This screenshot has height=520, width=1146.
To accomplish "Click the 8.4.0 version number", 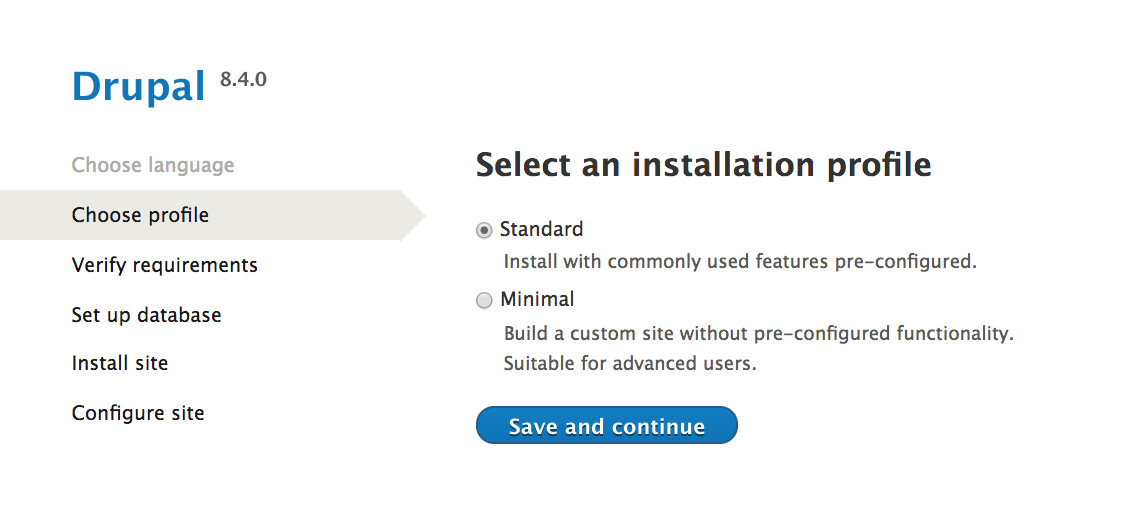I will 243,79.
